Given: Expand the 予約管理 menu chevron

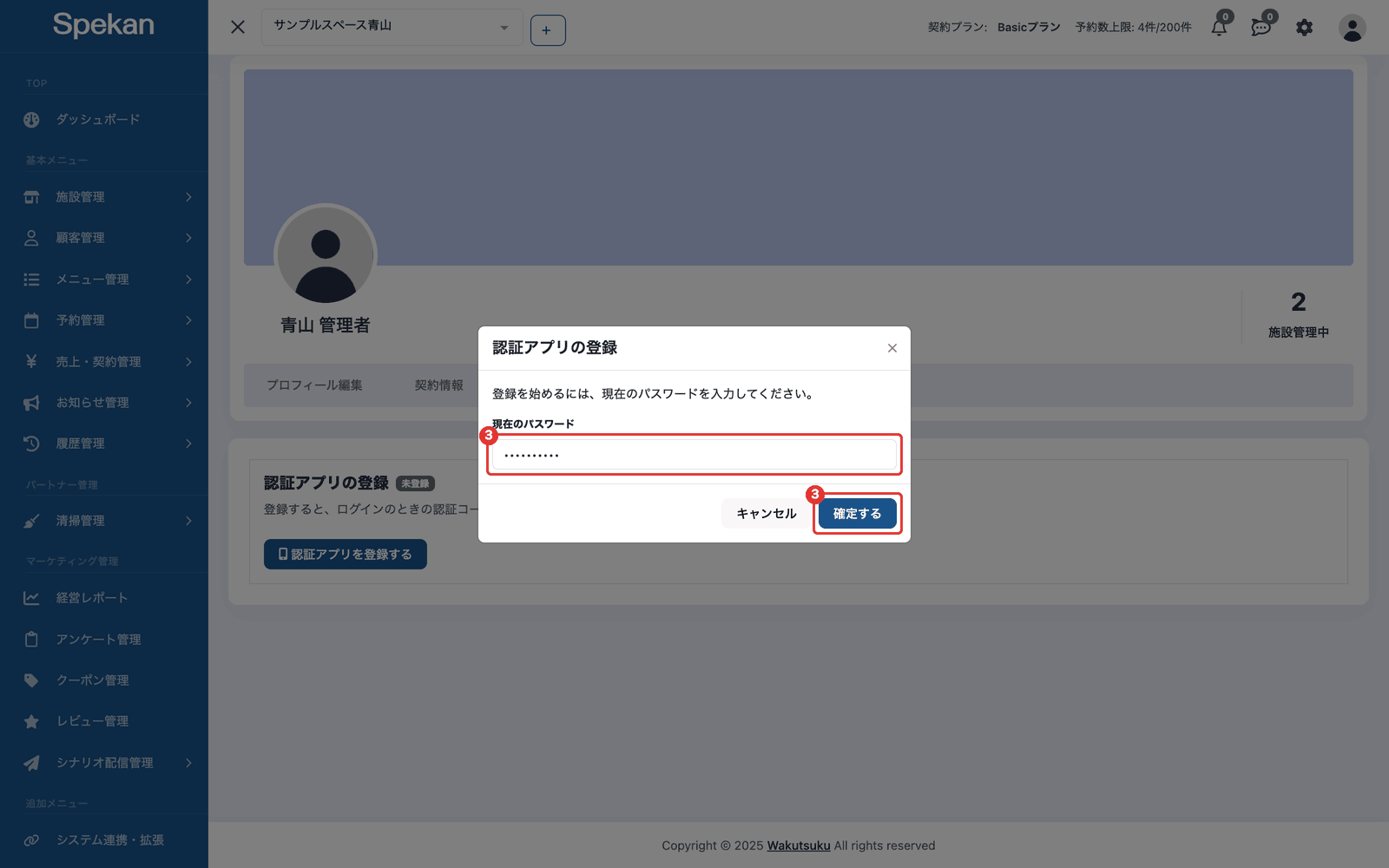Looking at the screenshot, I should point(188,320).
